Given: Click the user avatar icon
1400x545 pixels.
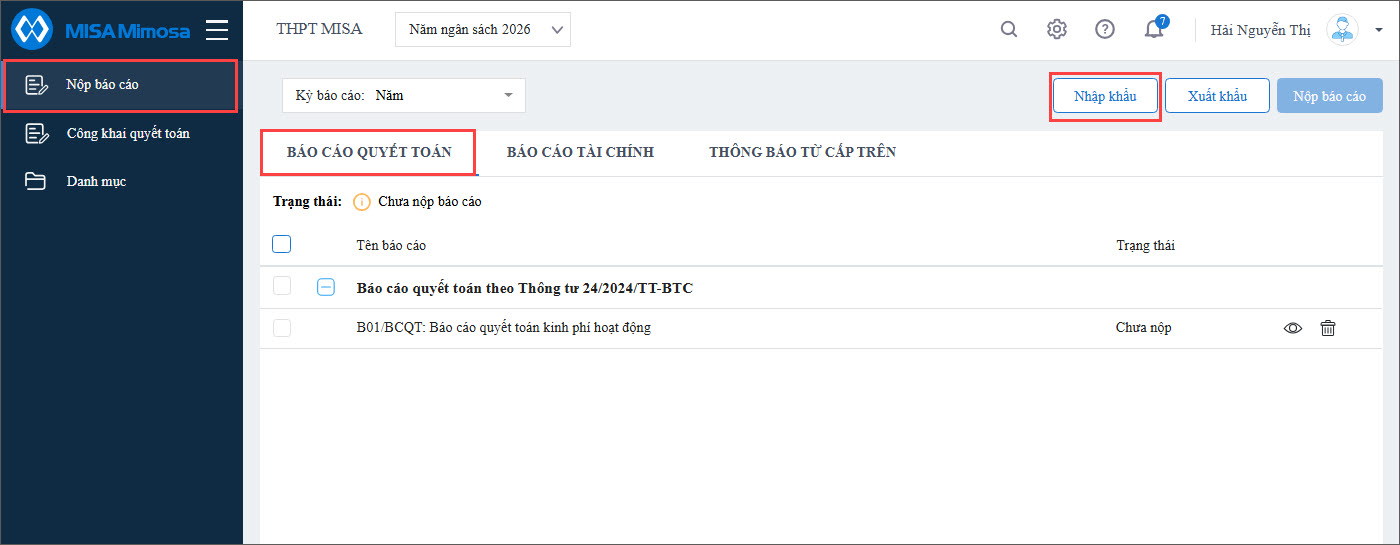Looking at the screenshot, I should 1342,30.
